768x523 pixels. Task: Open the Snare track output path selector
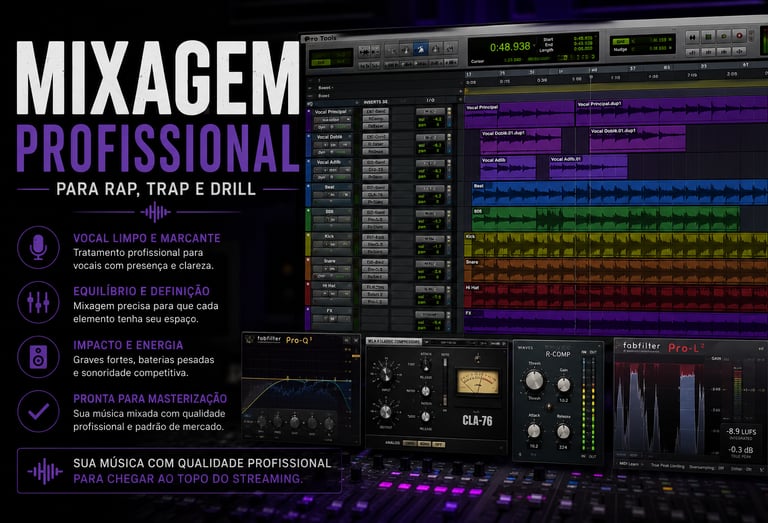pyautogui.click(x=430, y=264)
